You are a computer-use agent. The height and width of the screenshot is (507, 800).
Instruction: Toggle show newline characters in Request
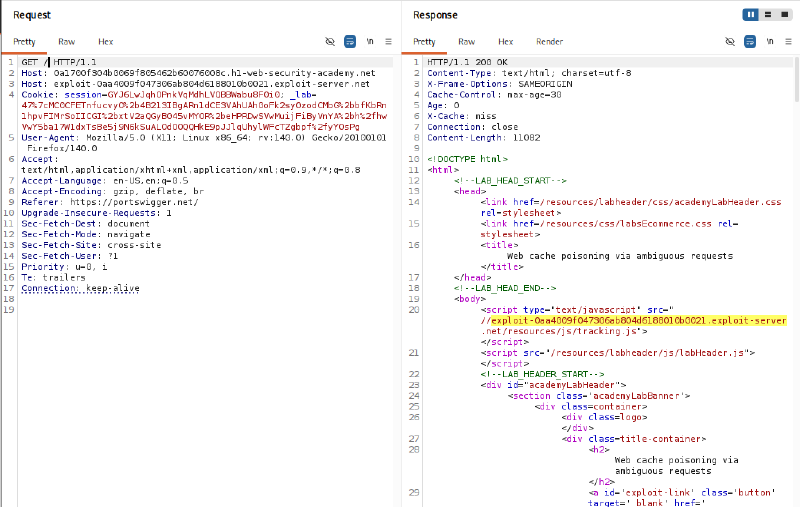(x=370, y=42)
